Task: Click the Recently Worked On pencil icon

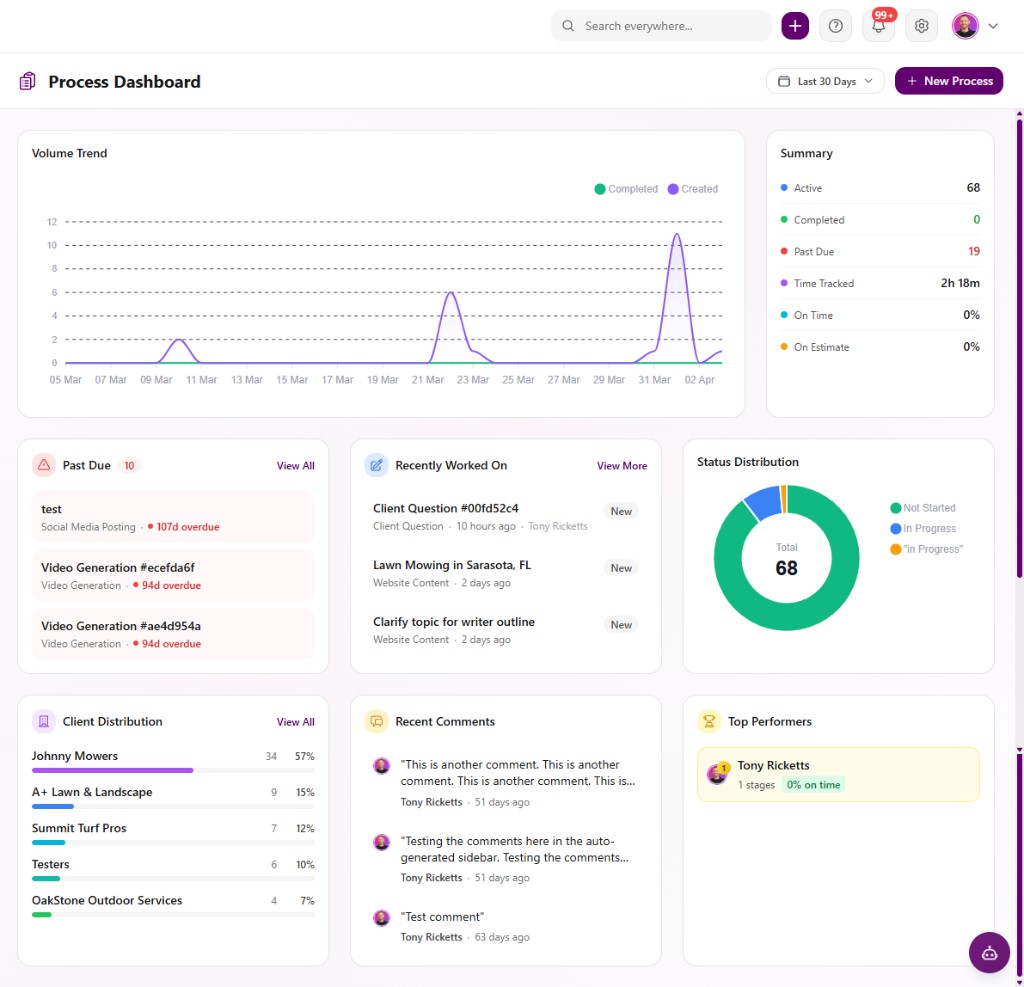Action: coord(376,464)
